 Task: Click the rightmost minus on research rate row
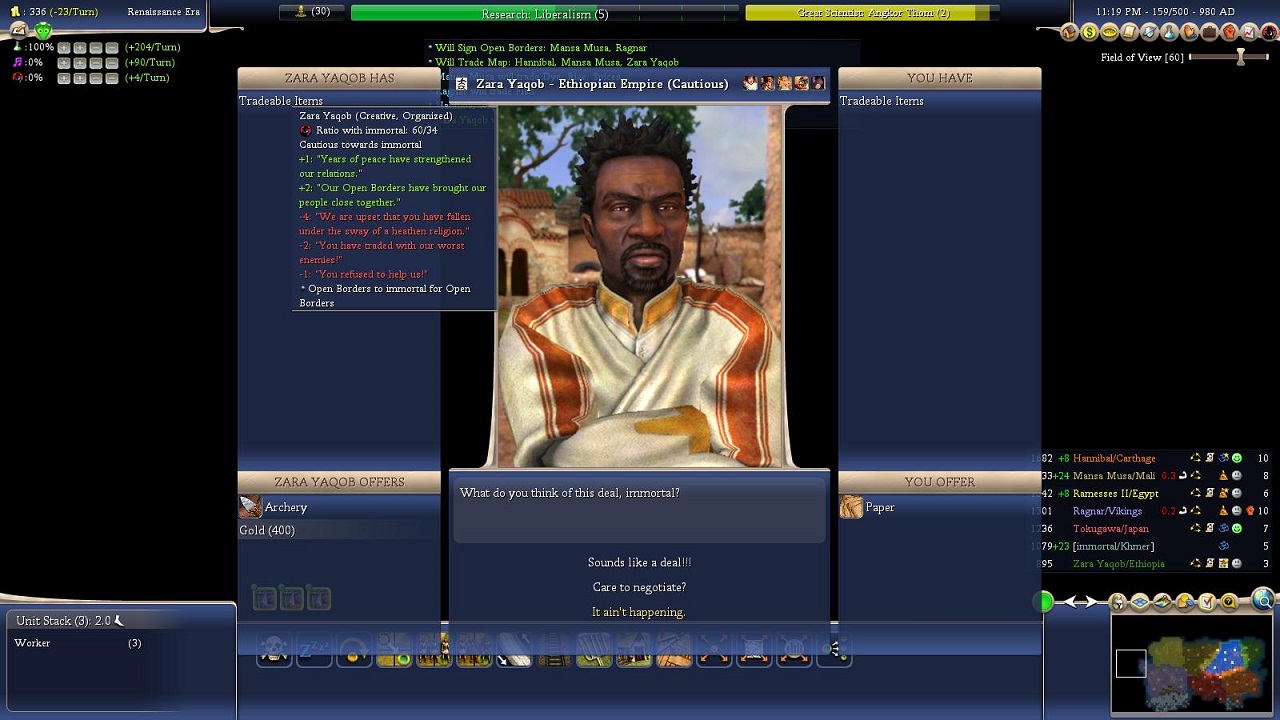111,48
